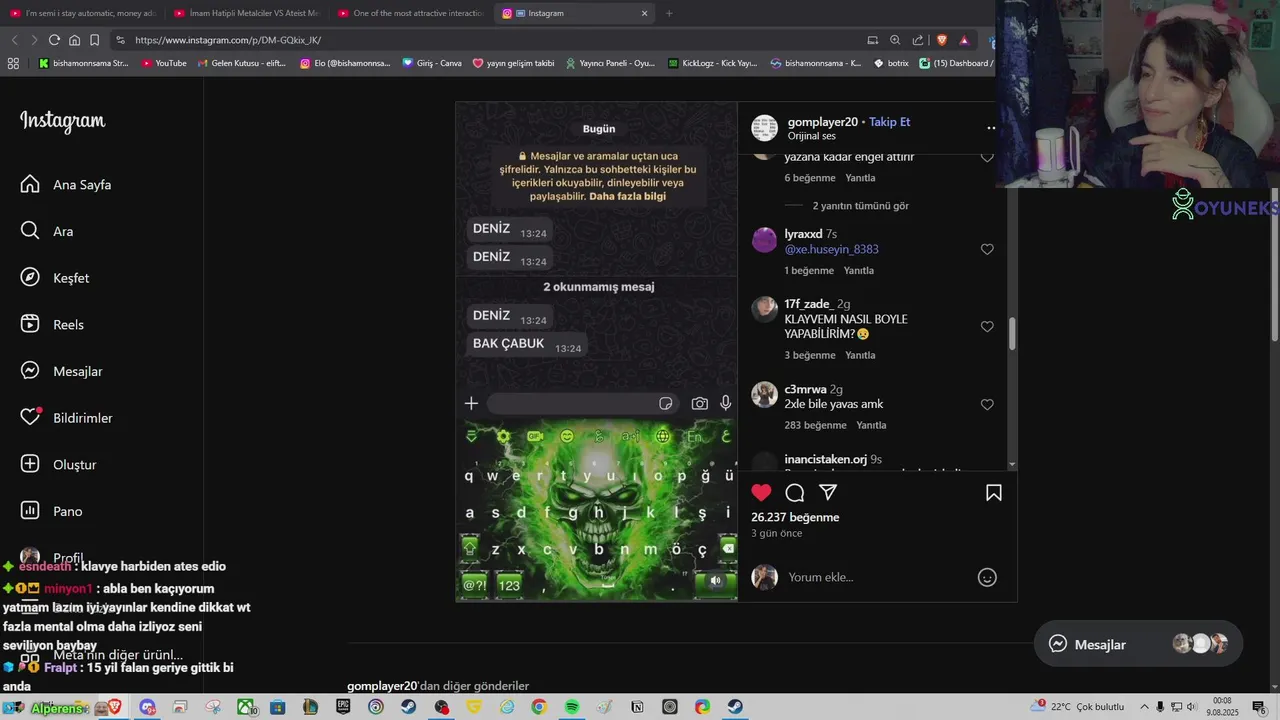Reply to lyraxxd's comment via Yanıtla
Image resolution: width=1280 pixels, height=720 pixels.
(858, 271)
